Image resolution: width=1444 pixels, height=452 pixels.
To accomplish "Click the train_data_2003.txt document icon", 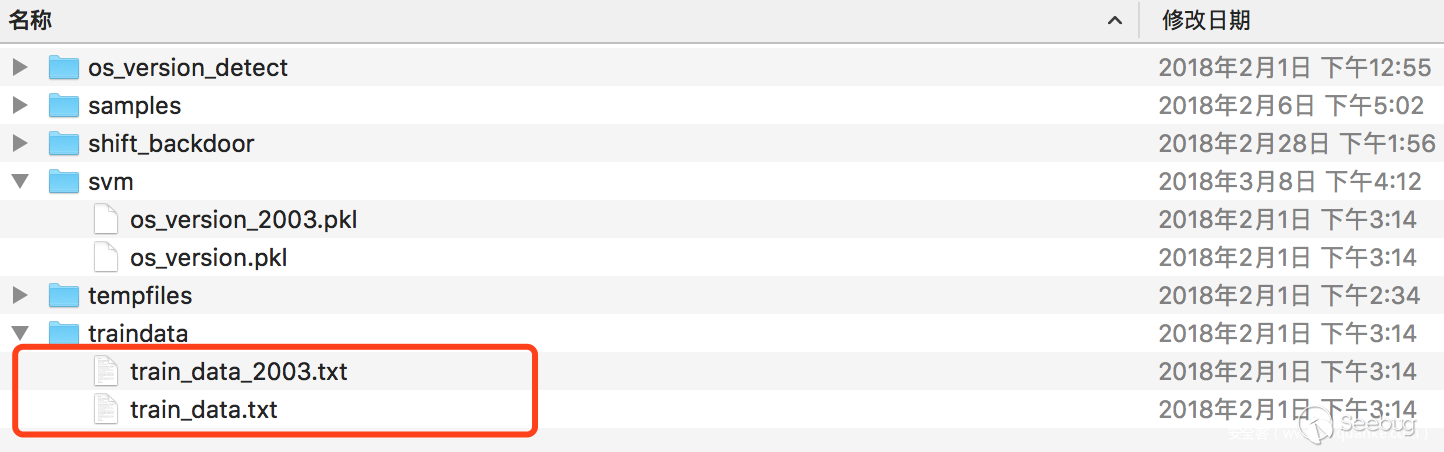I will point(105,372).
